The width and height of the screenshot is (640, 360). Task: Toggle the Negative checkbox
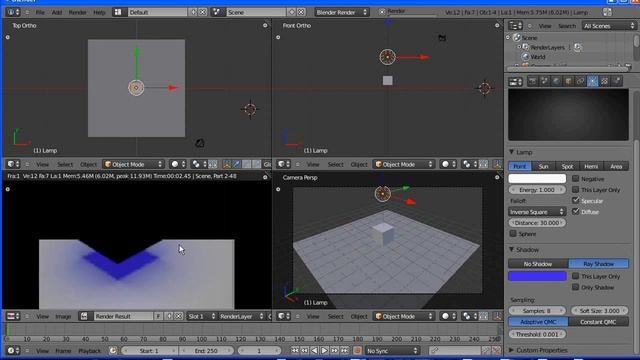pyautogui.click(x=576, y=178)
